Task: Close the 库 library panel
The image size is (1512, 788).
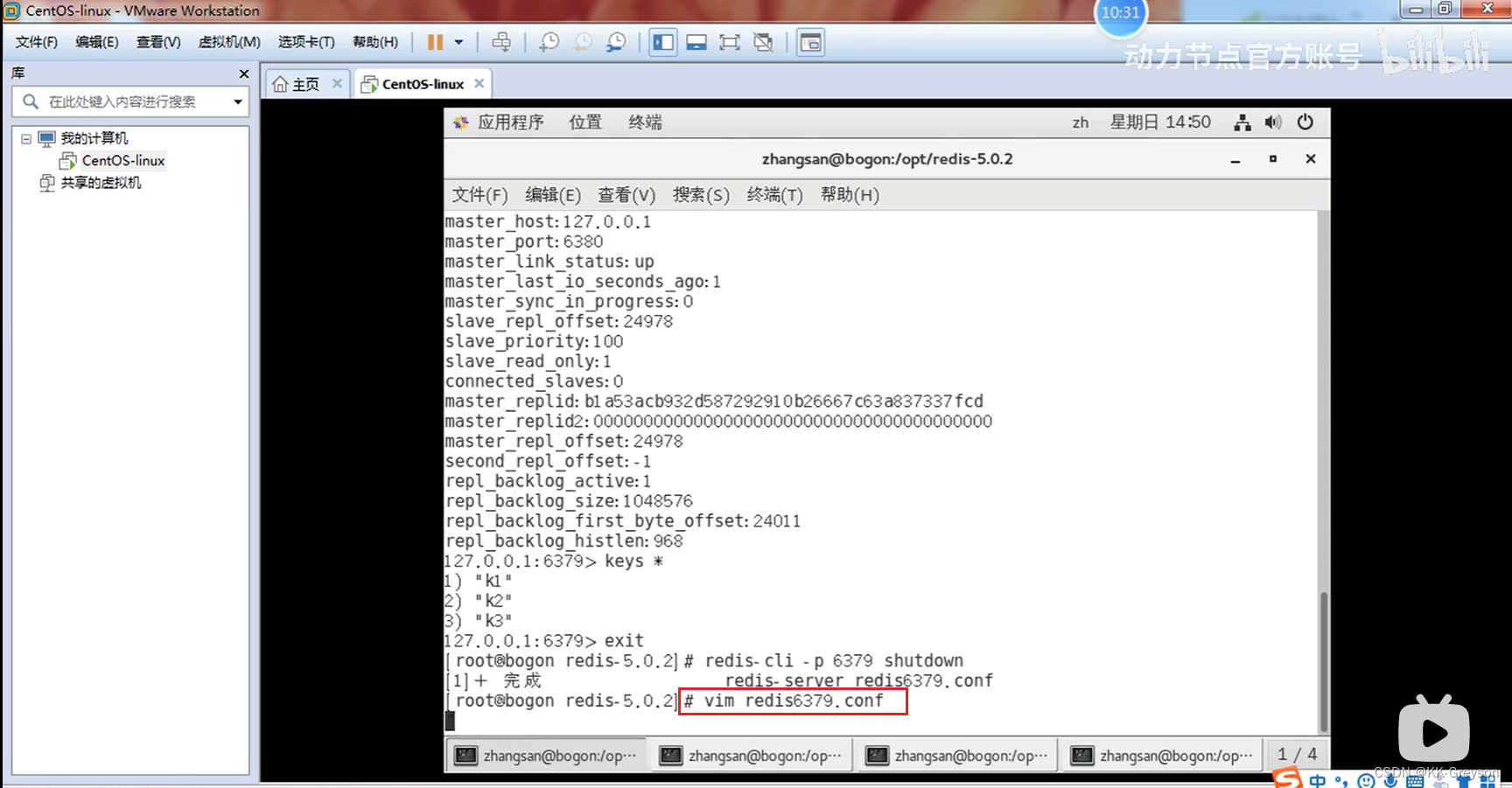Action: [x=244, y=73]
